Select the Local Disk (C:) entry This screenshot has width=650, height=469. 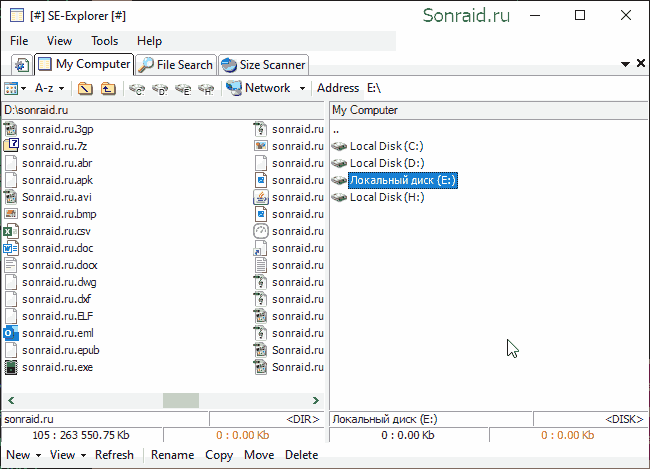click(x=386, y=146)
